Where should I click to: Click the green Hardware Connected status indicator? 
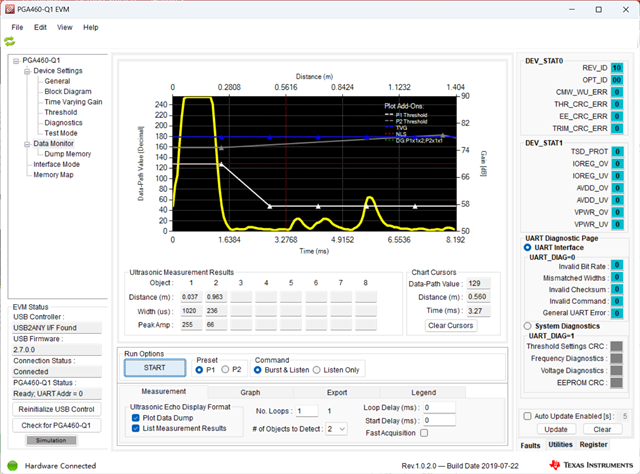pyautogui.click(x=13, y=465)
